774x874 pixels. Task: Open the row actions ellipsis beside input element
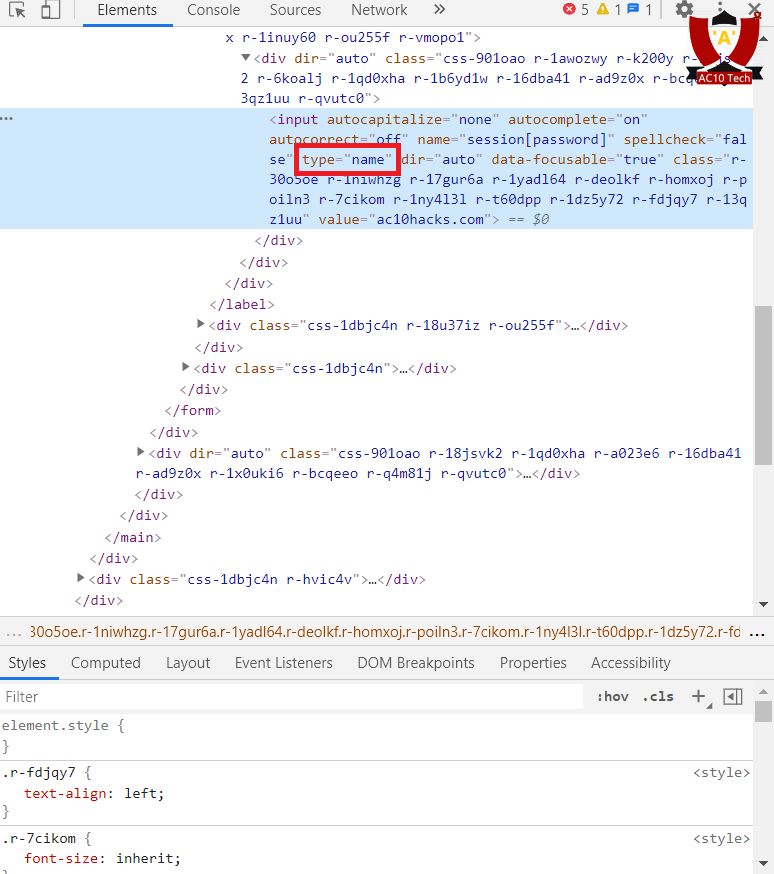tap(7, 119)
